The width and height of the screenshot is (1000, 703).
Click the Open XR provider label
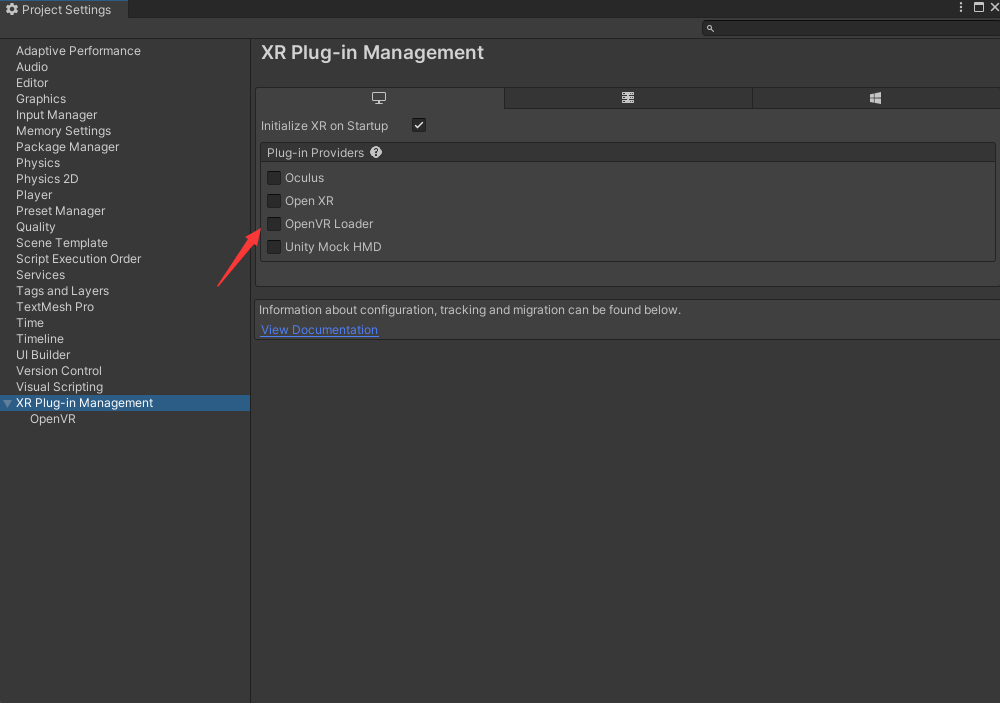pyautogui.click(x=309, y=201)
